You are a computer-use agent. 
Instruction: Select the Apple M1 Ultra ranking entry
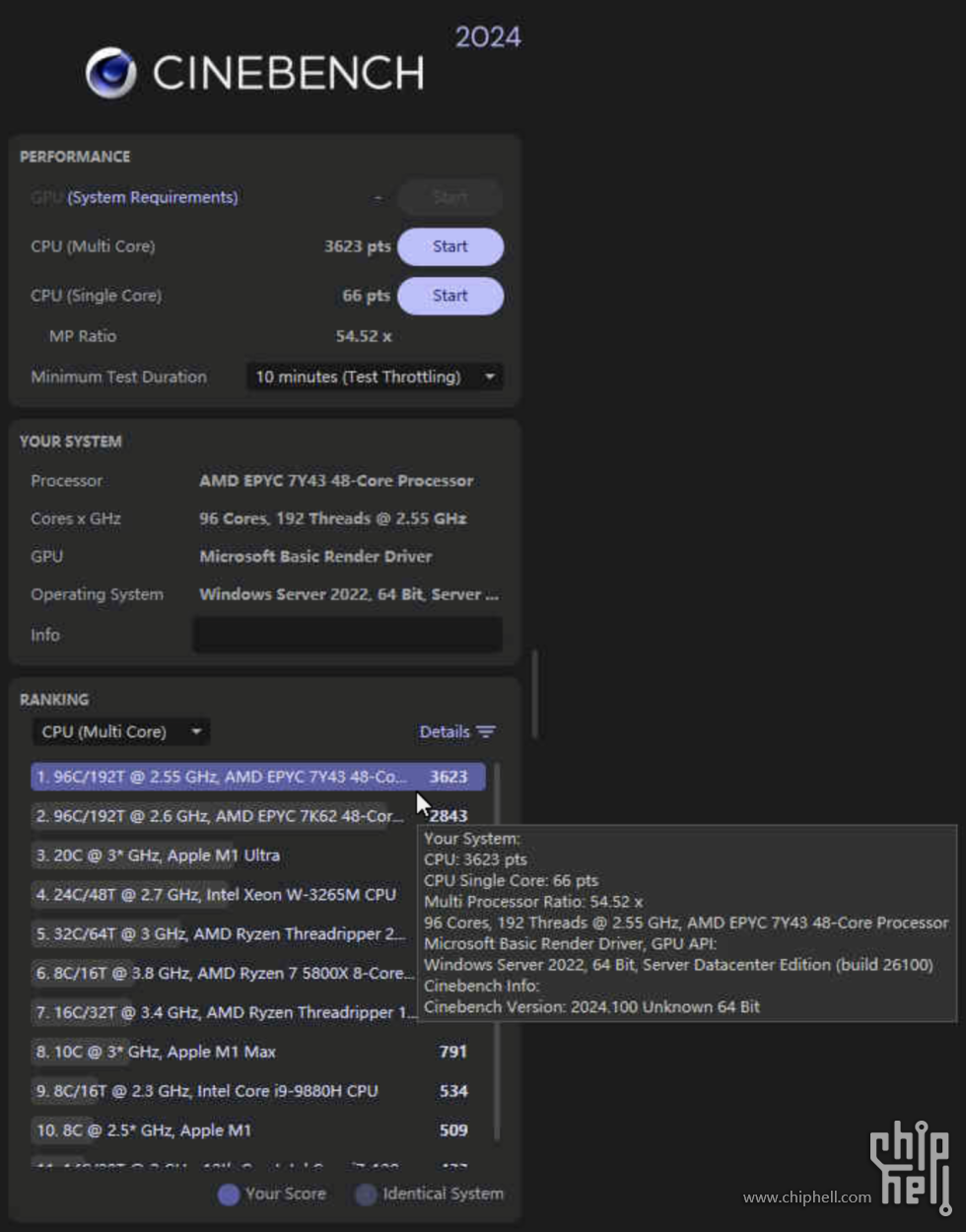coord(223,856)
